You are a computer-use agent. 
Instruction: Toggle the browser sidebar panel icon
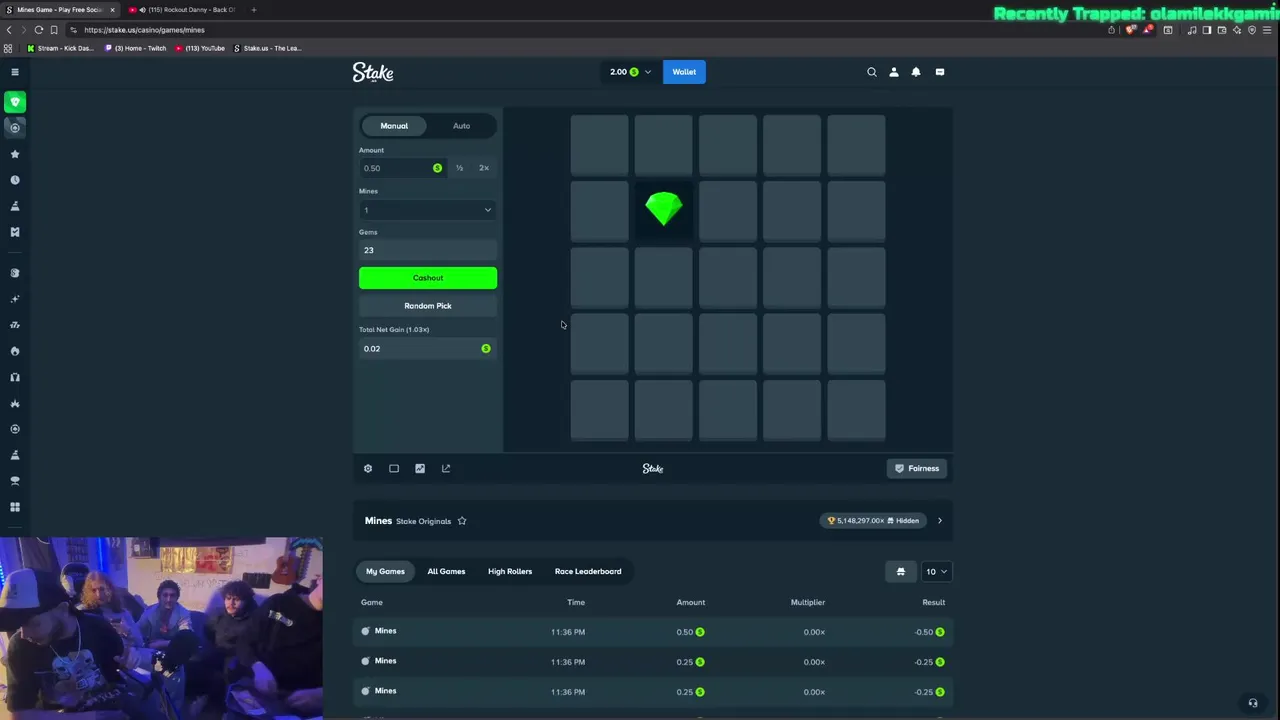(x=1207, y=30)
